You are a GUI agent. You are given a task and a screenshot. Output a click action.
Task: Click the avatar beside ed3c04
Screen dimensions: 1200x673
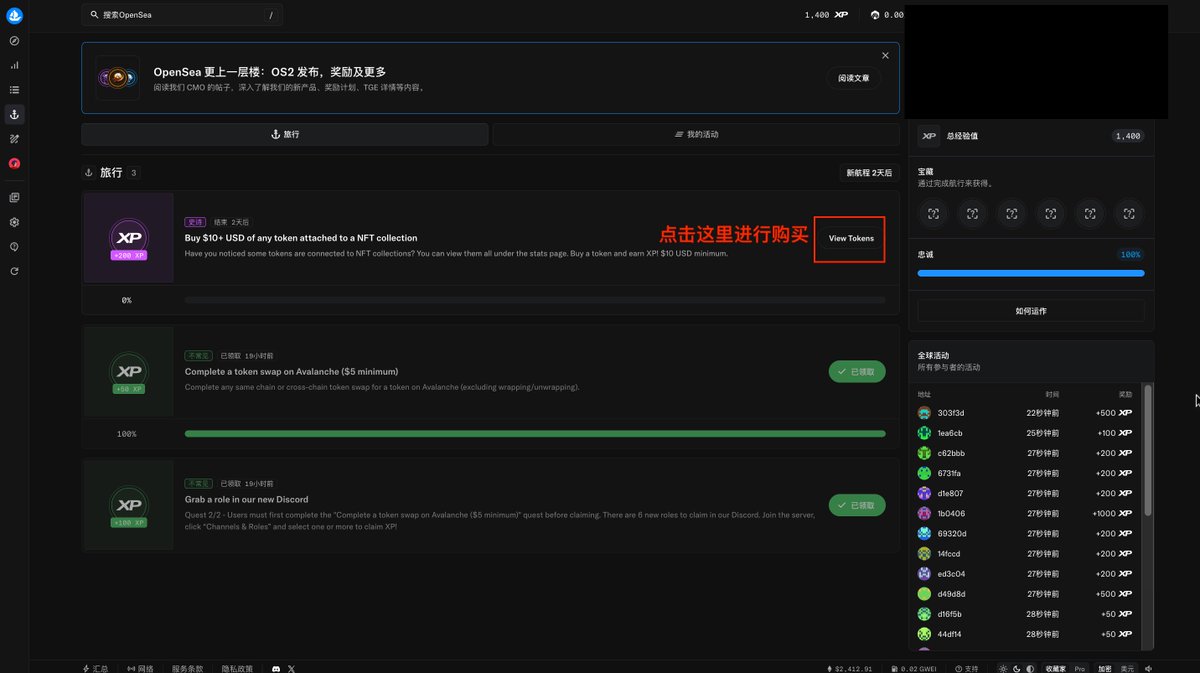point(924,574)
